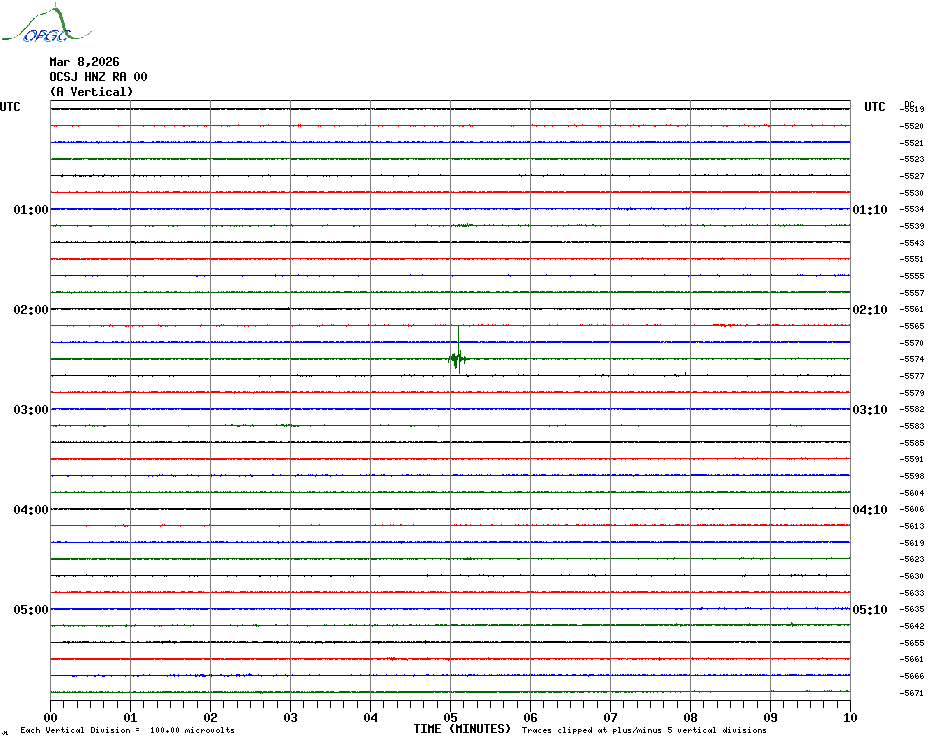Click the TIME (MINUTES) axis title
930x744 pixels.
coord(462,729)
